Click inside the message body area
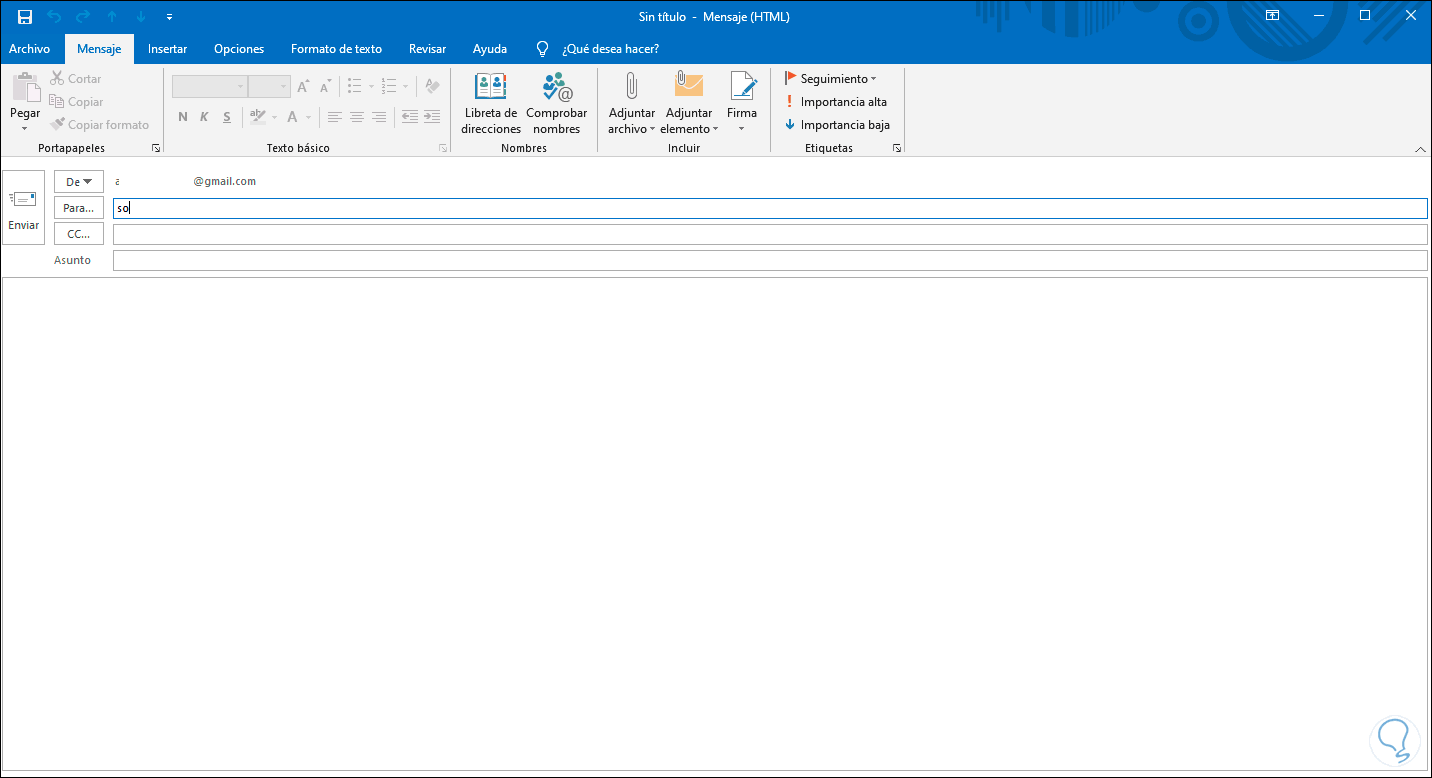This screenshot has width=1432, height=778. pyautogui.click(x=715, y=524)
